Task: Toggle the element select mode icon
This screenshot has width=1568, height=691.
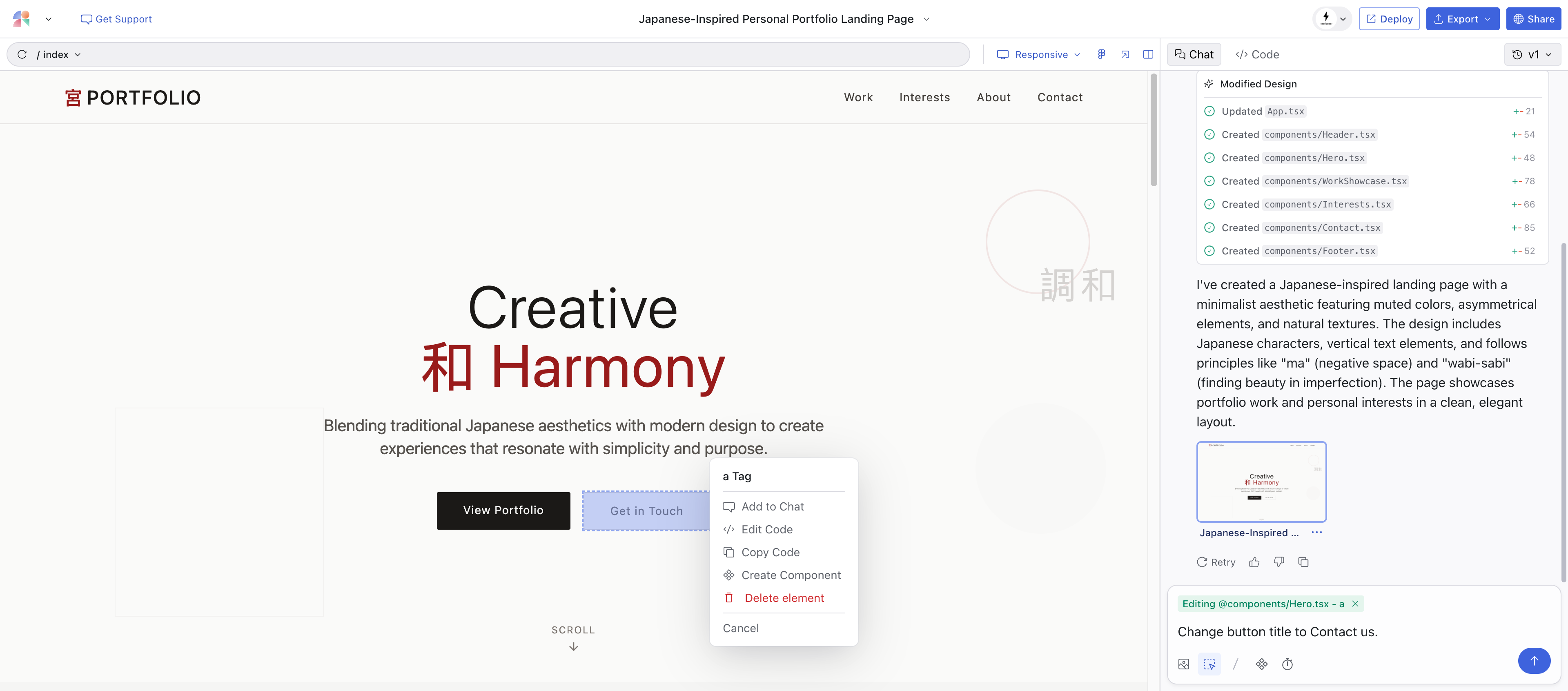Action: click(1209, 664)
